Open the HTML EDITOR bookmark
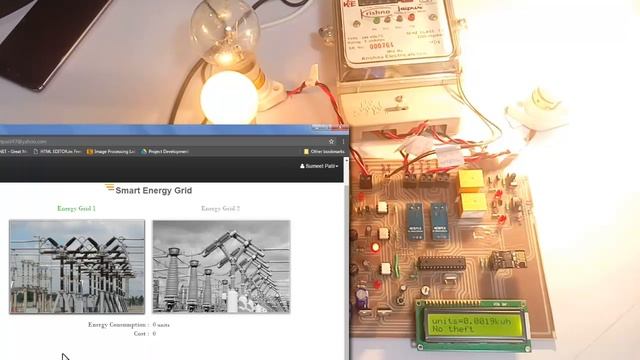The height and width of the screenshot is (360, 640). [57, 151]
